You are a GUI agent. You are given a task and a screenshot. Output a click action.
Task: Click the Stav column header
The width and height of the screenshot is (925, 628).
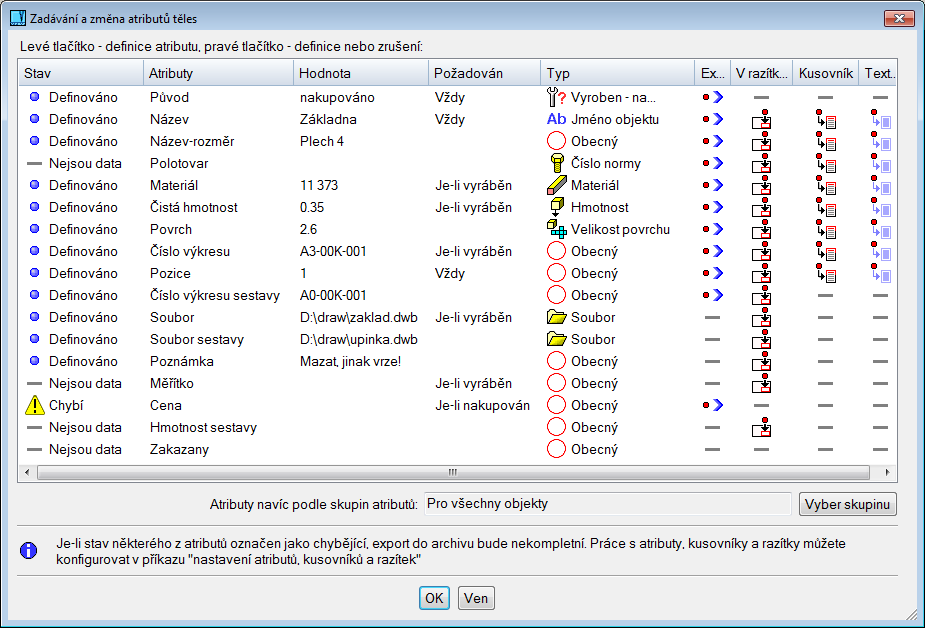pos(81,73)
